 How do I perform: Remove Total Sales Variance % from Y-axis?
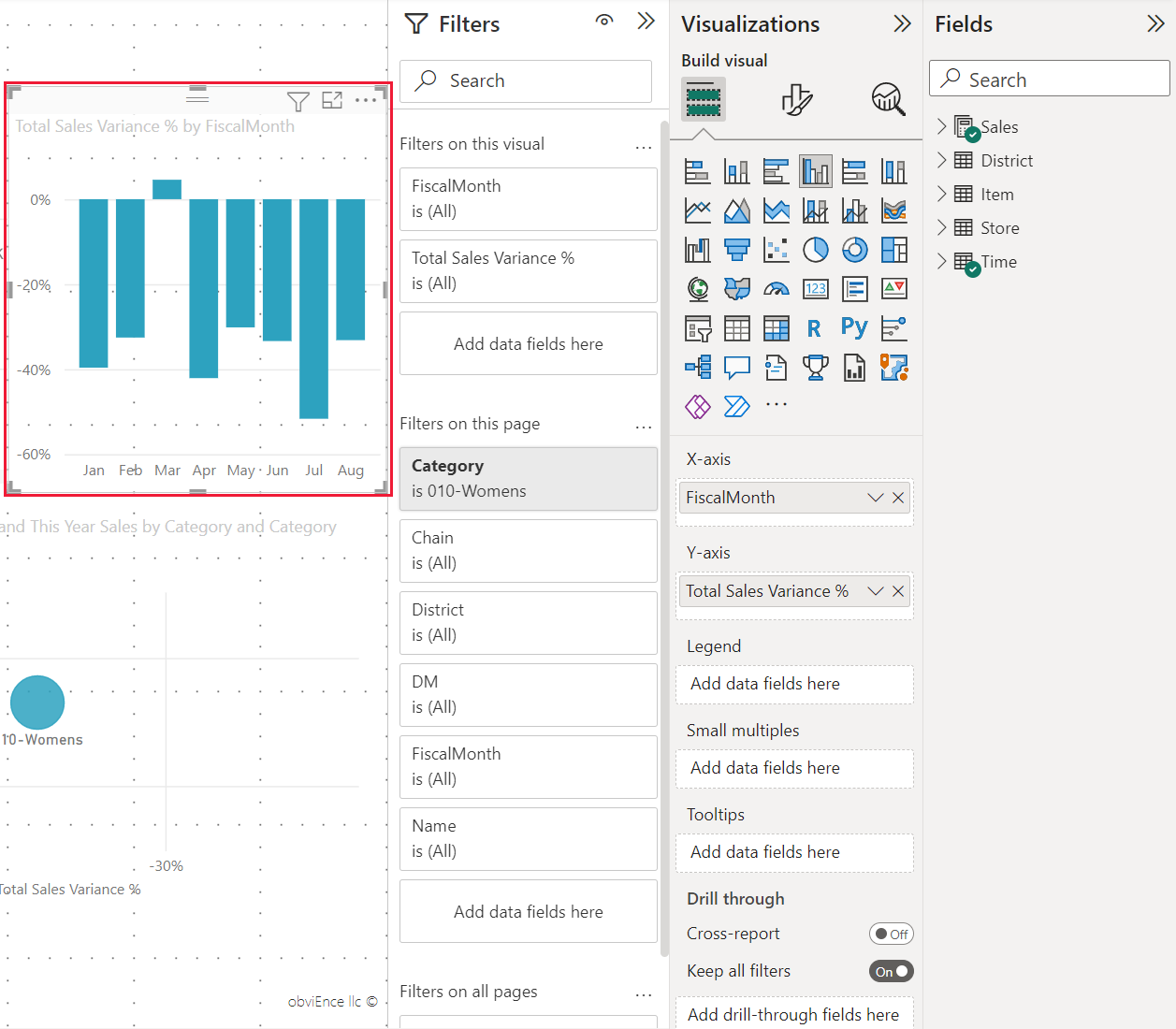click(x=898, y=591)
